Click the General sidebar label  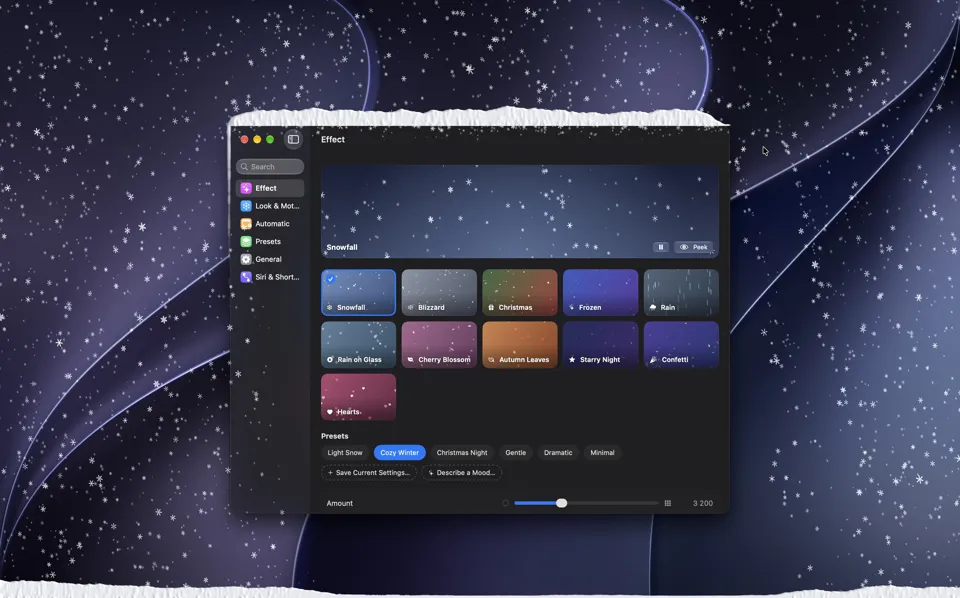coord(268,259)
